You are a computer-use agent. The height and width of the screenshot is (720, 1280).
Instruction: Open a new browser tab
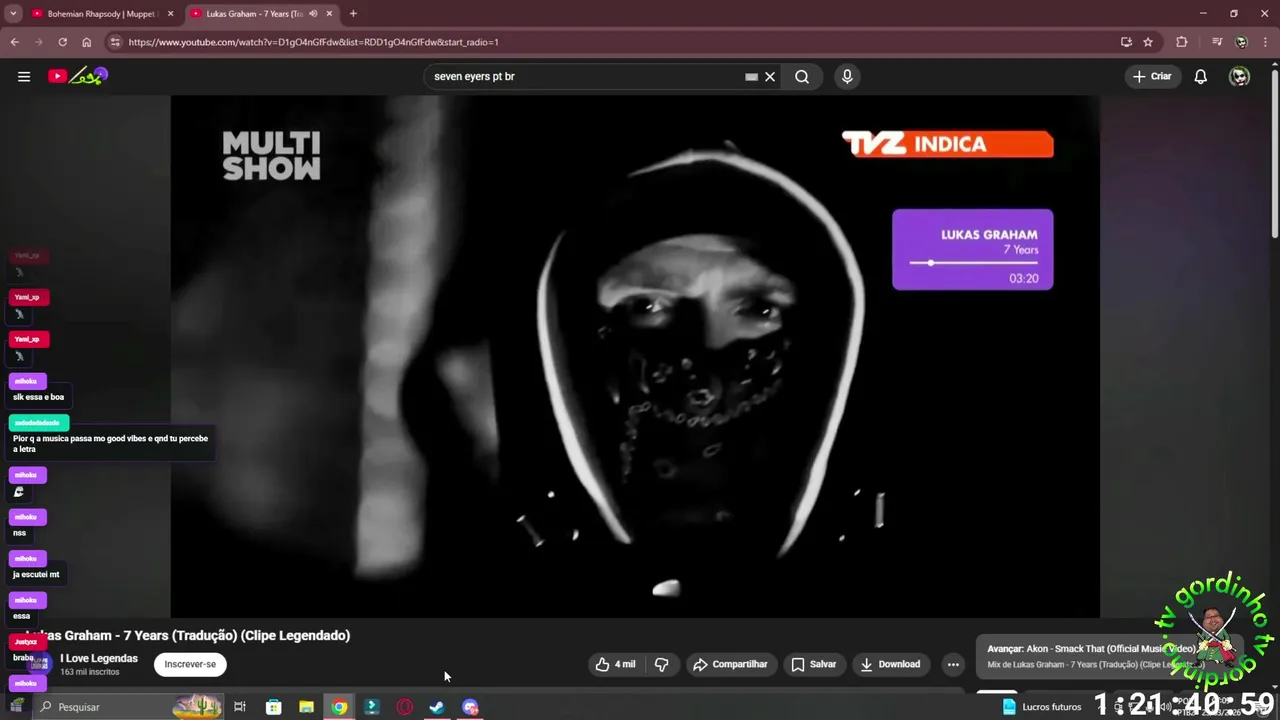click(x=353, y=14)
